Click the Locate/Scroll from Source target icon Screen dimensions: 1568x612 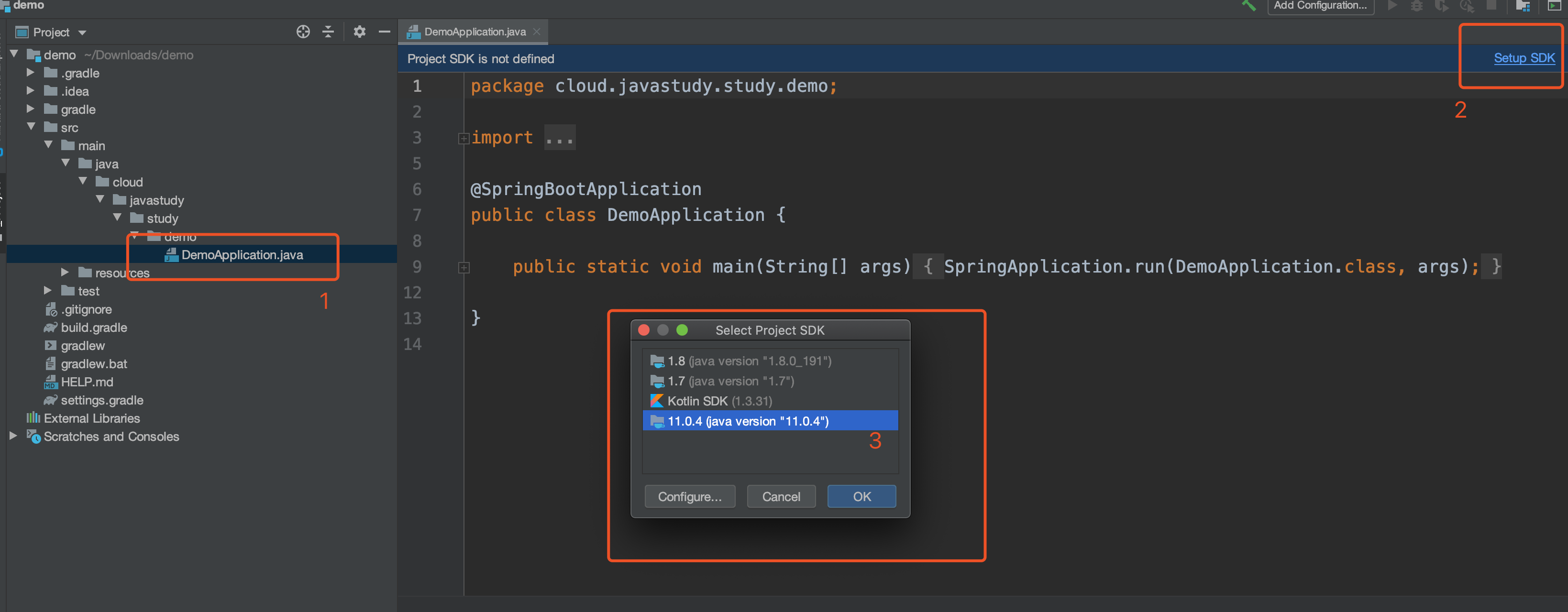click(302, 32)
